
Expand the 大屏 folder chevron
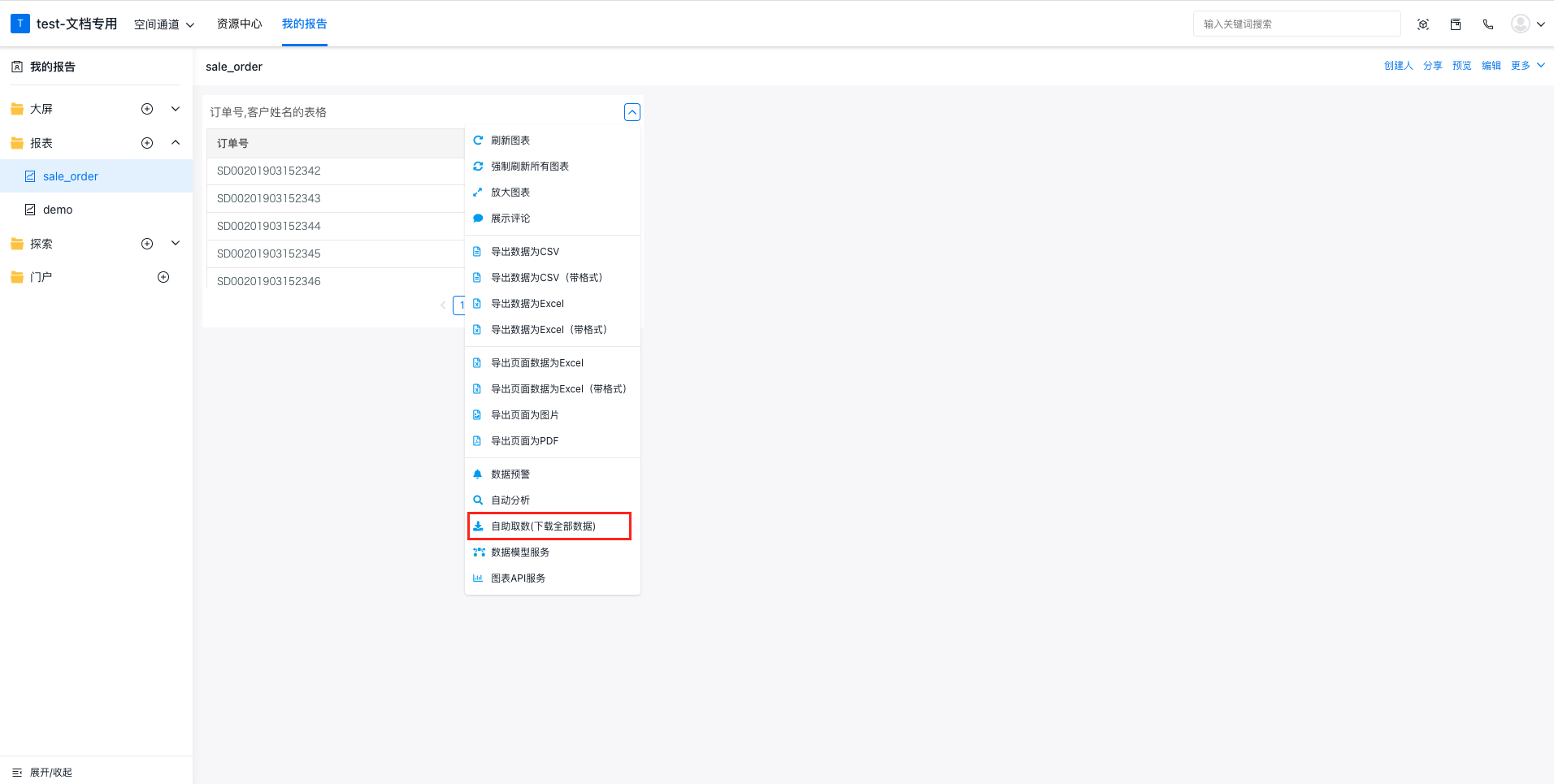(176, 109)
